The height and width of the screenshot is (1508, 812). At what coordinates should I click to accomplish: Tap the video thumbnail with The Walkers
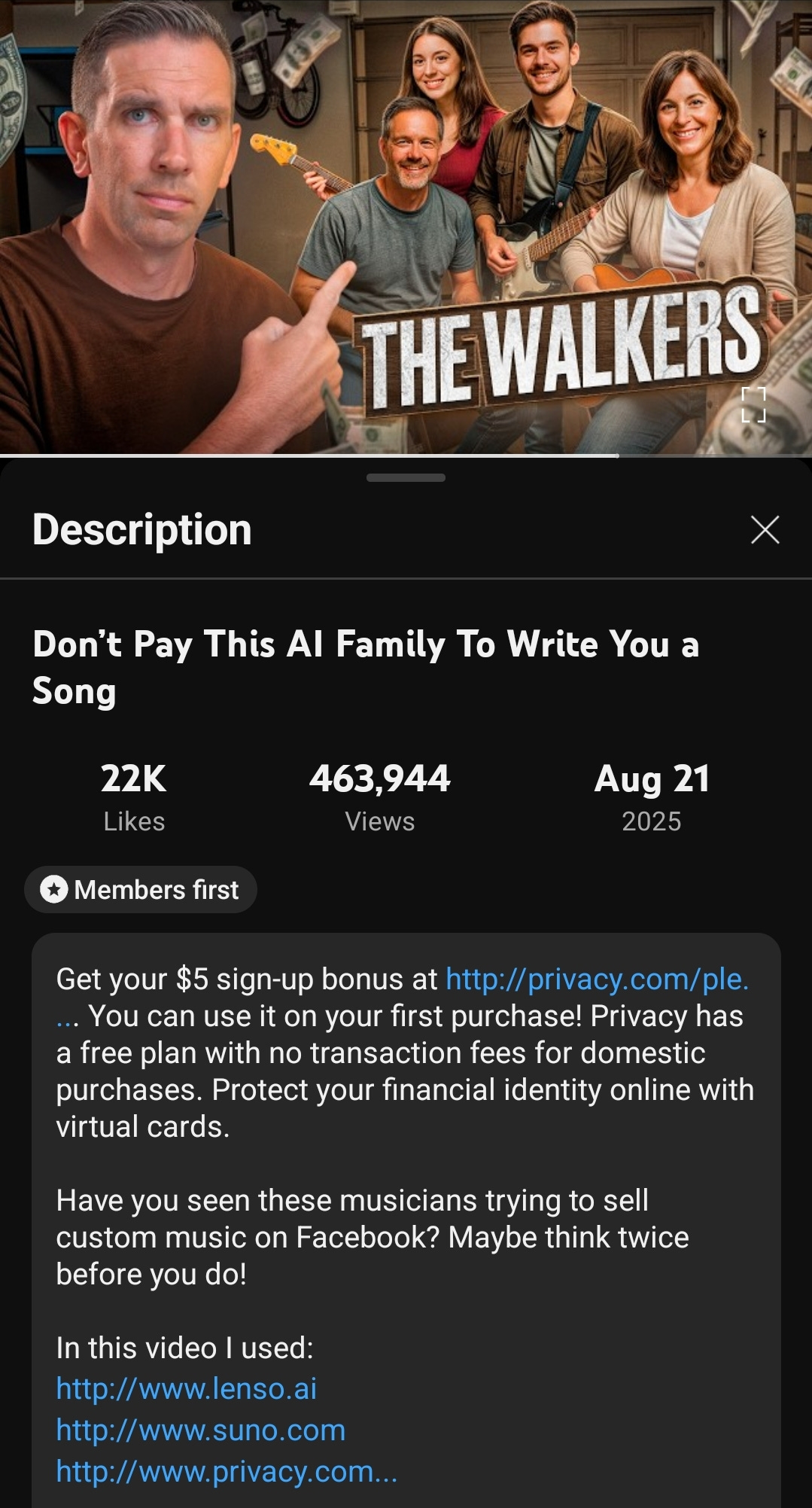pyautogui.click(x=406, y=227)
